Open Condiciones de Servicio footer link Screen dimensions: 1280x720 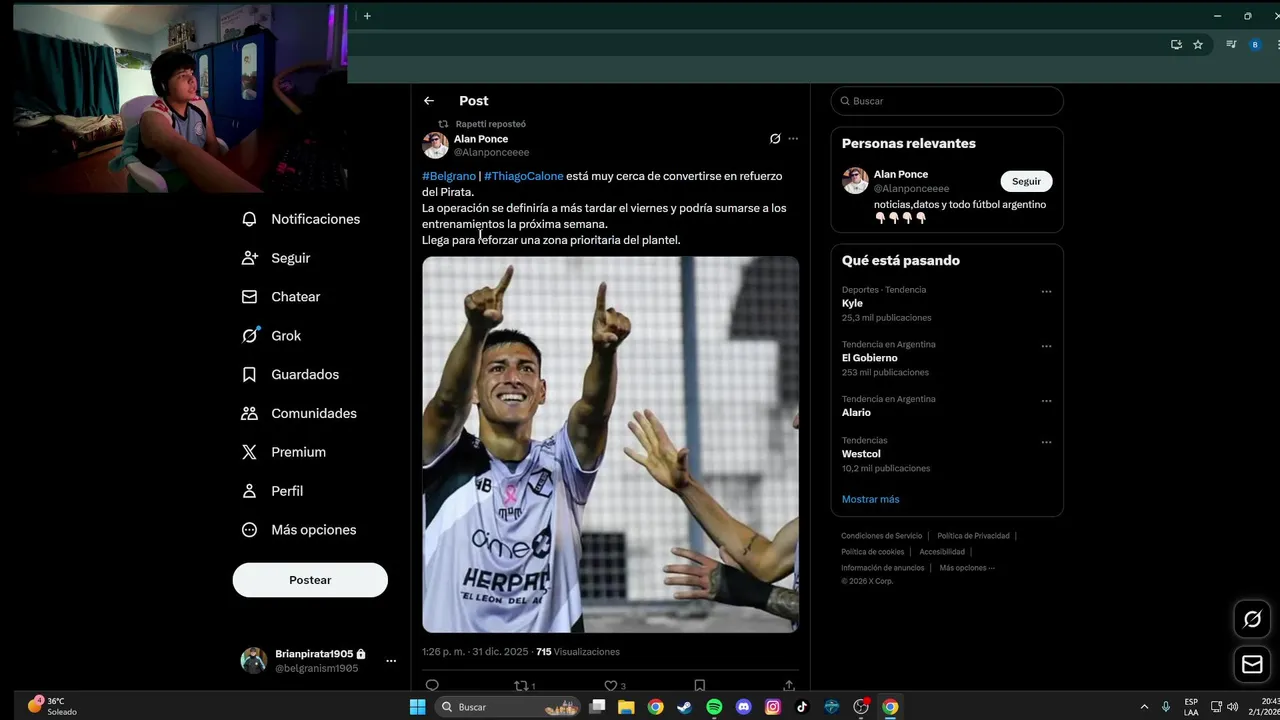coord(882,536)
